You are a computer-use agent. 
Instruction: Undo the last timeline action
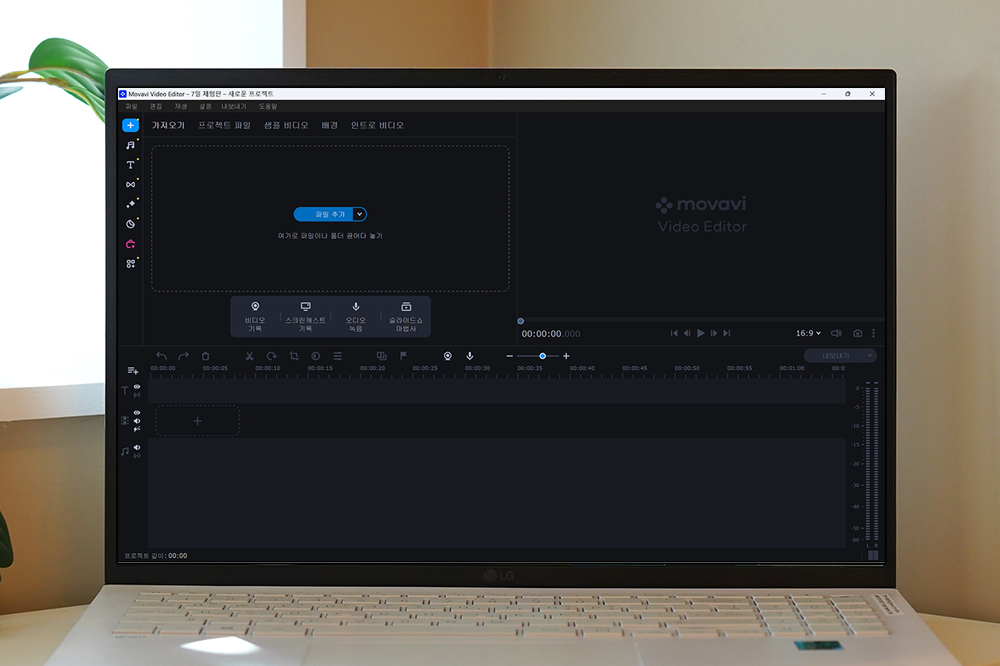[x=161, y=356]
